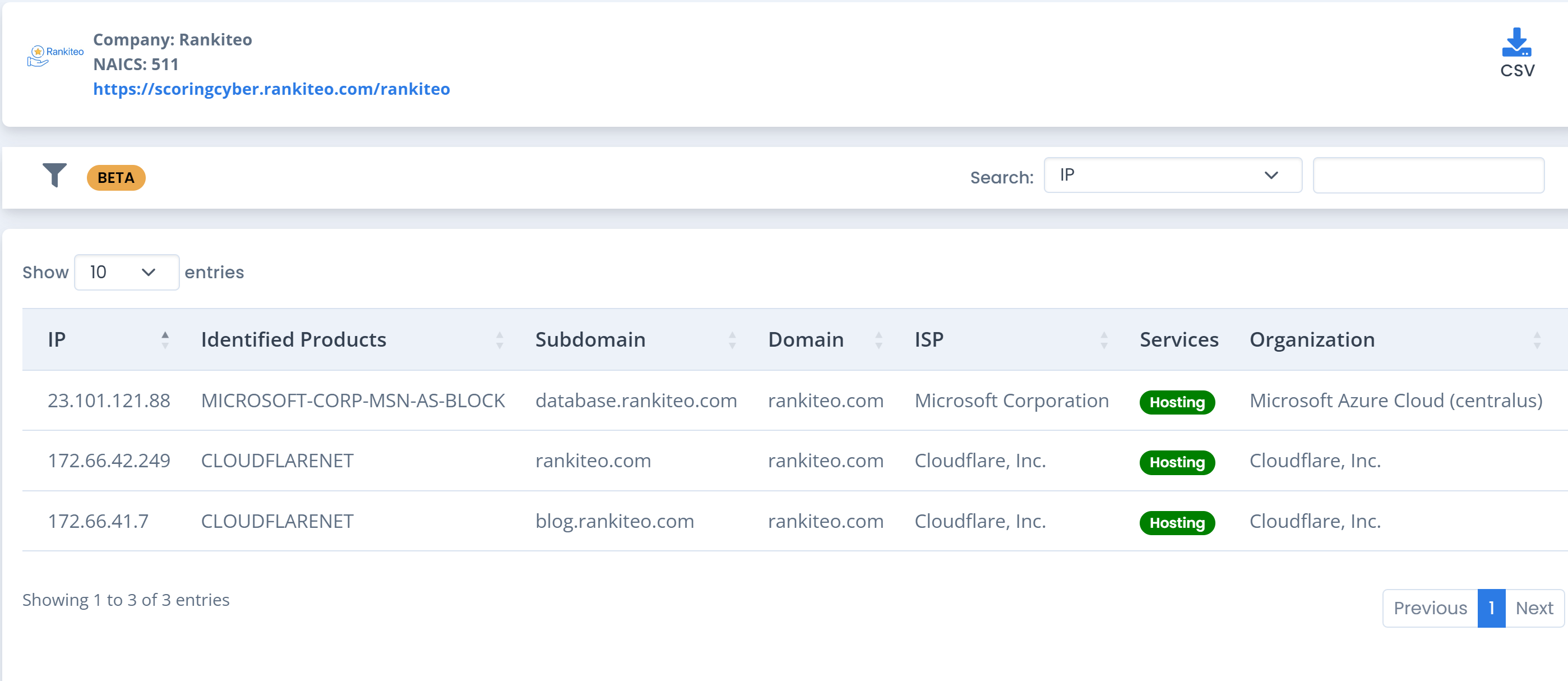Select the 172.66.42.249 IP cell
The height and width of the screenshot is (681, 1568).
tap(109, 461)
